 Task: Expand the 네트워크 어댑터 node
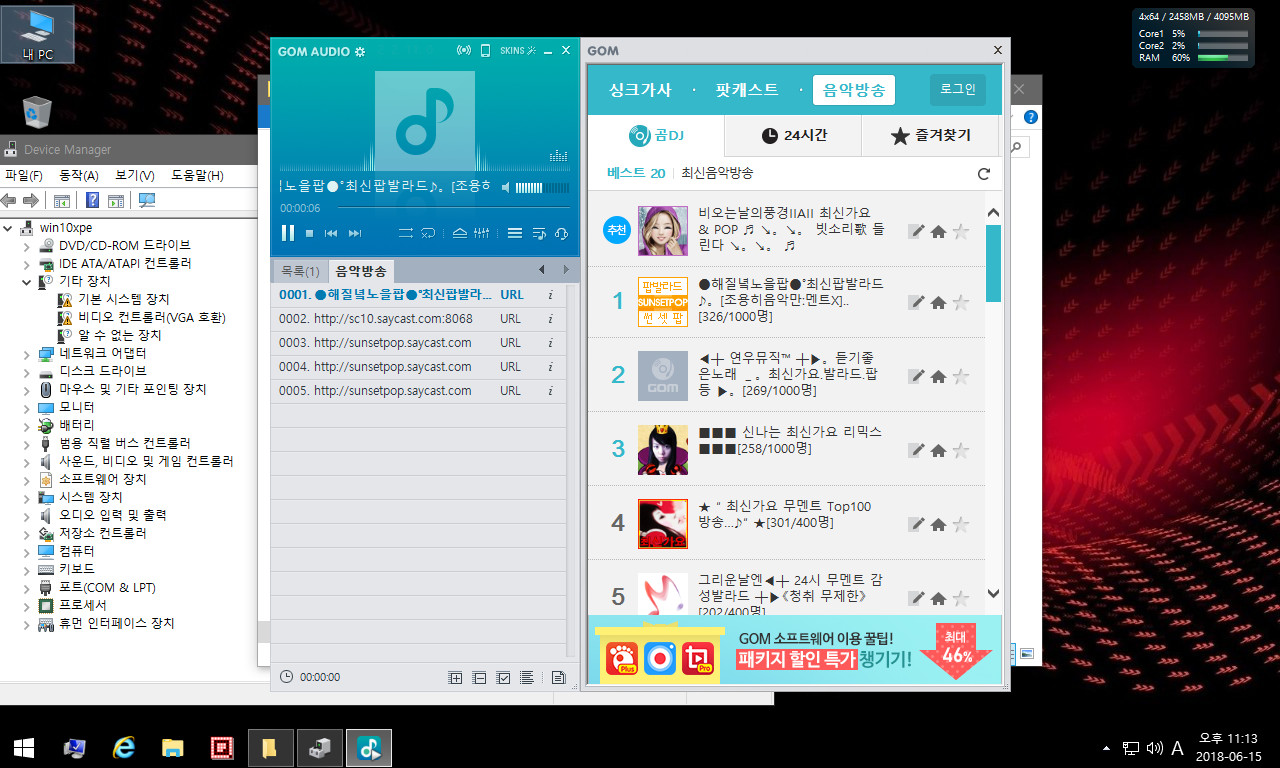[27, 354]
